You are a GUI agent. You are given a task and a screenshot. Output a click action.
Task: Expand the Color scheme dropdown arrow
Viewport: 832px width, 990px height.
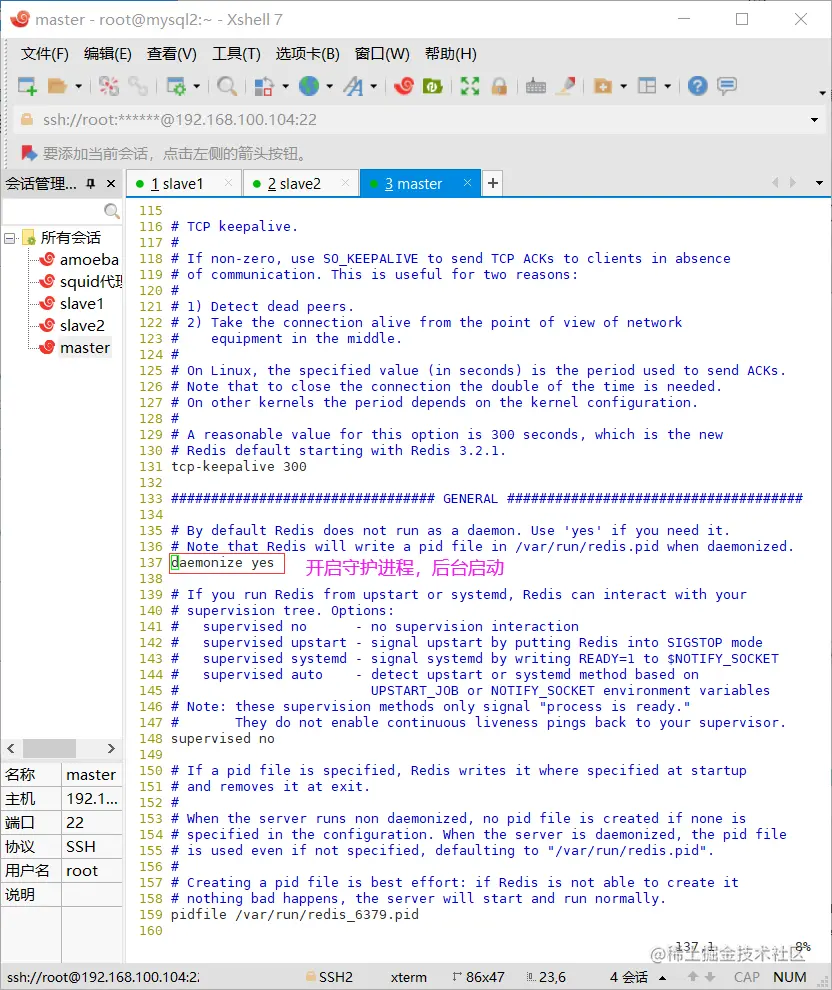[285, 86]
